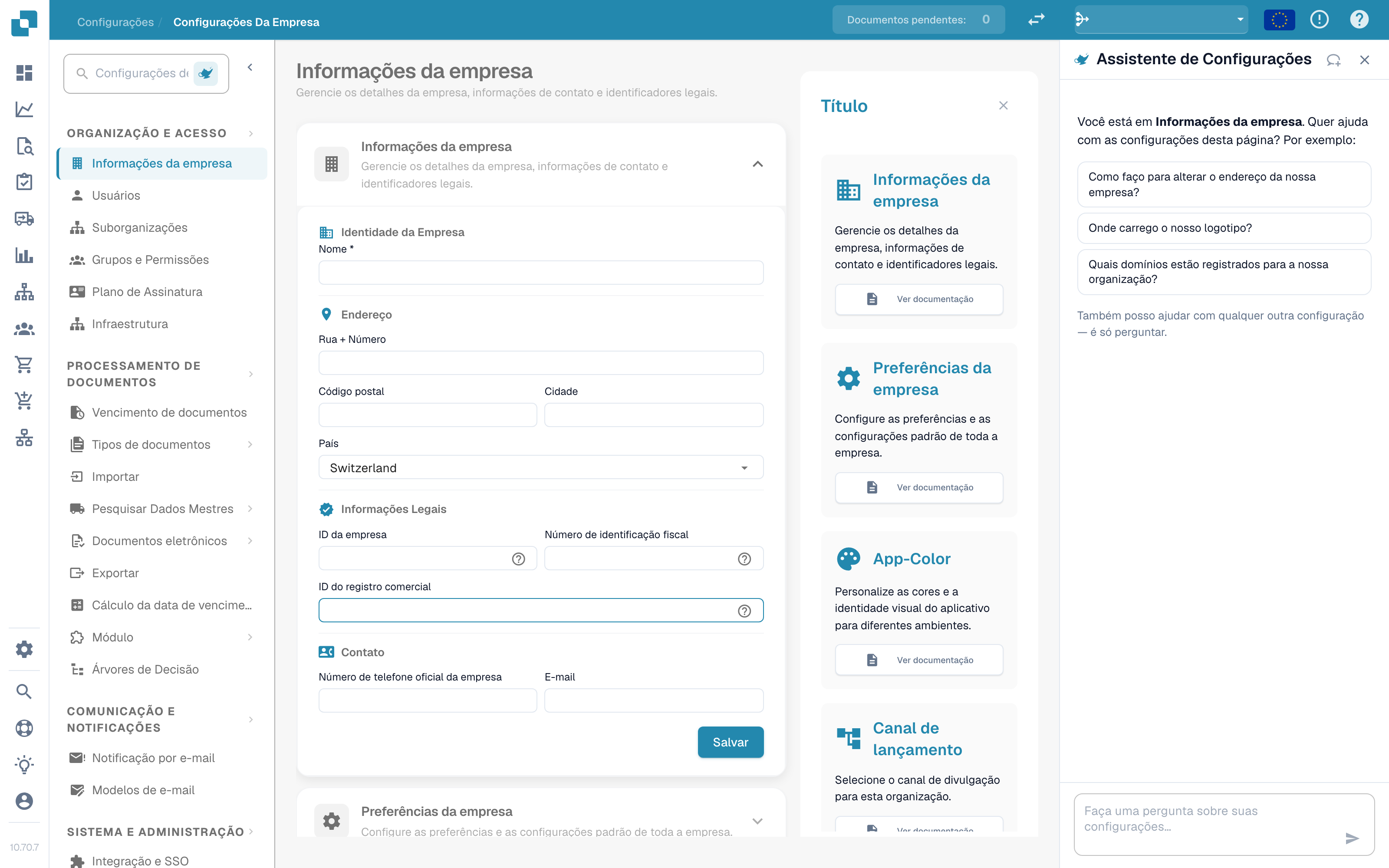The width and height of the screenshot is (1389, 868).
Task: Expand the Módulo submenu
Action: point(250,637)
